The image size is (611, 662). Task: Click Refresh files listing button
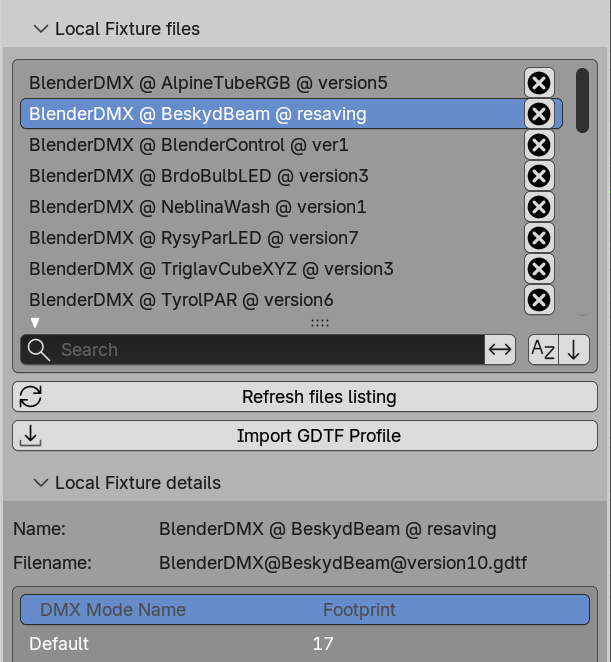305,397
